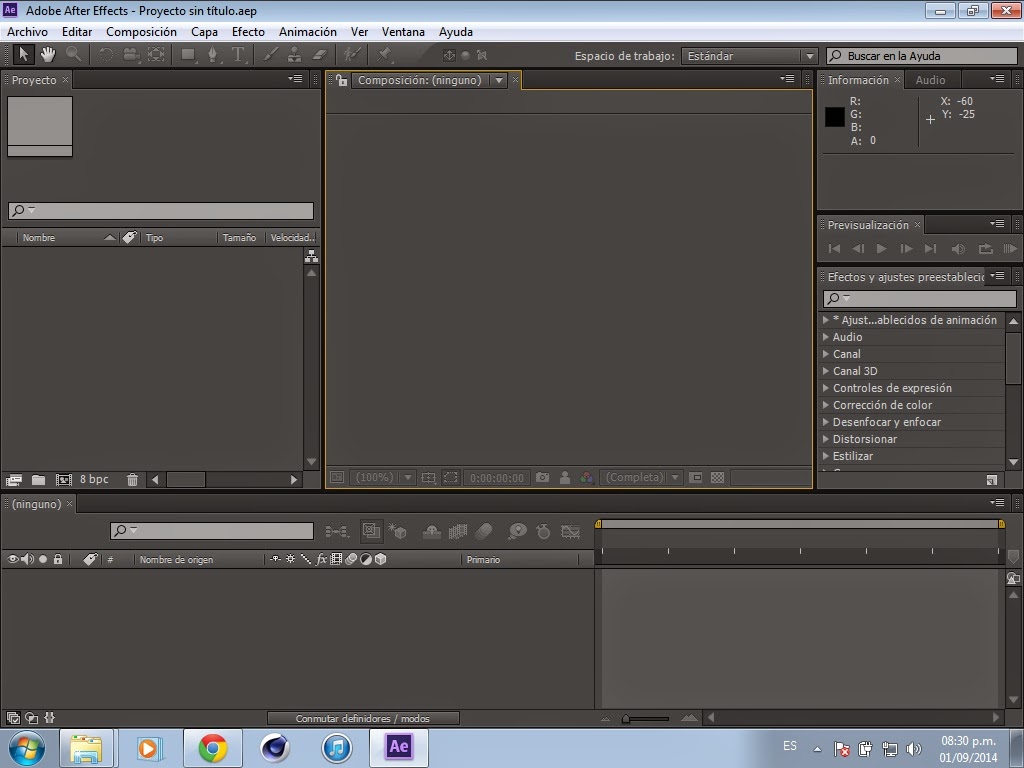This screenshot has height=768, width=1024.
Task: Switch to the Audio panel tab
Action: pos(930,80)
